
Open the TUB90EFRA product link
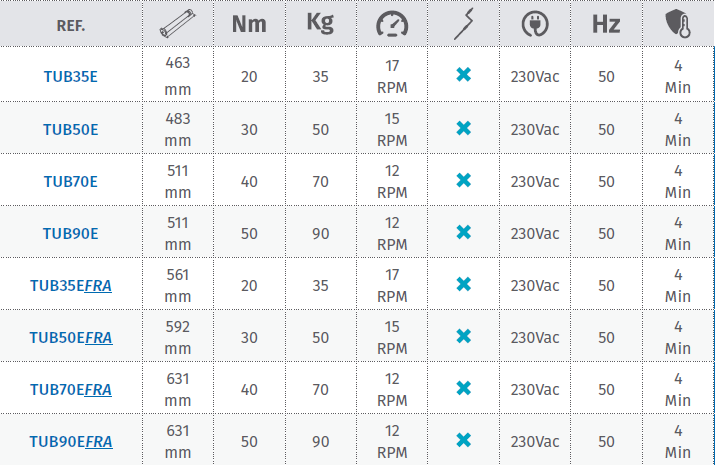coord(70,441)
